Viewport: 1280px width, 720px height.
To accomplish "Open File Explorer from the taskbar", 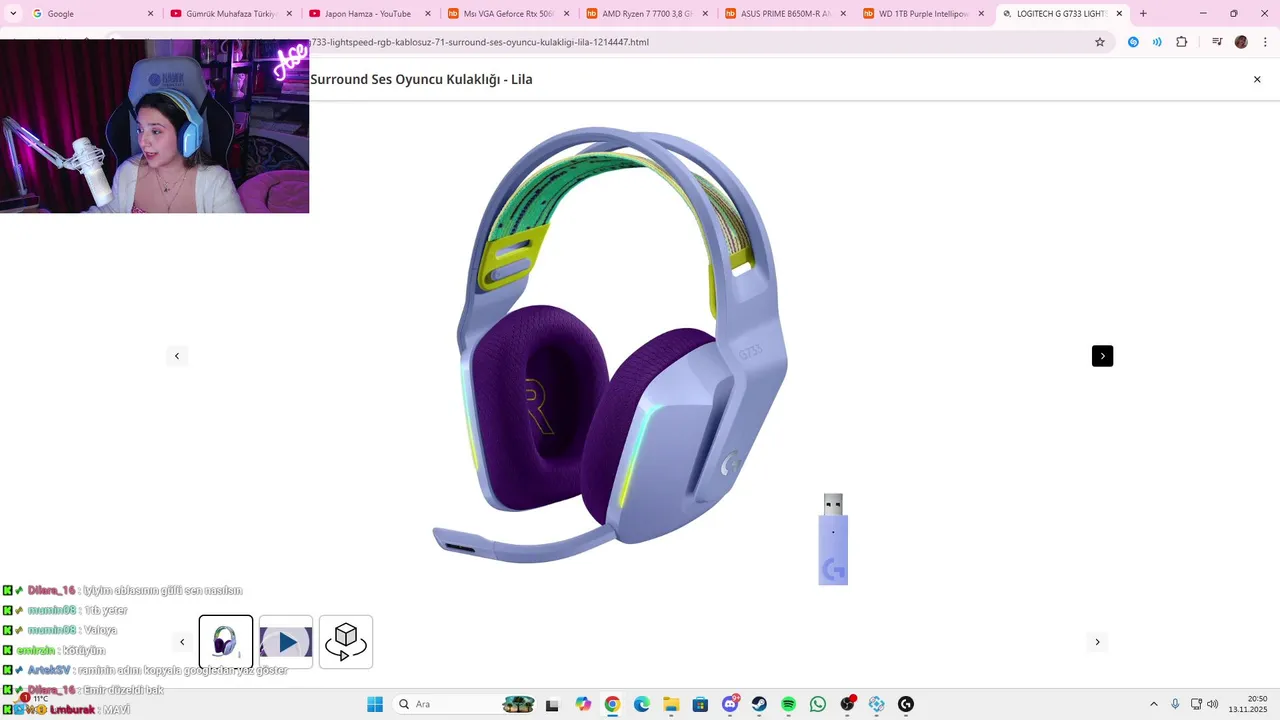I will coord(671,704).
